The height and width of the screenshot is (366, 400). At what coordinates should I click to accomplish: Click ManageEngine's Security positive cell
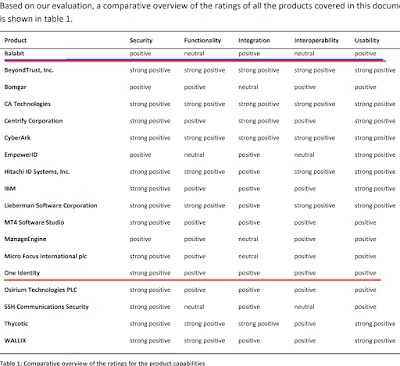140,239
